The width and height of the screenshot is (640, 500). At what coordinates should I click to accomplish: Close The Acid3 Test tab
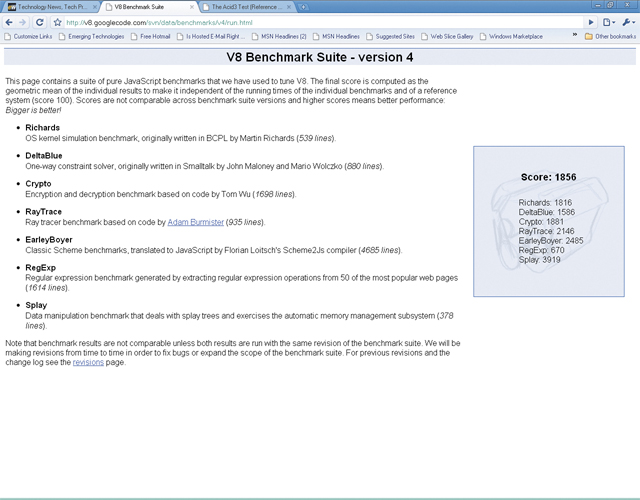click(x=289, y=7)
